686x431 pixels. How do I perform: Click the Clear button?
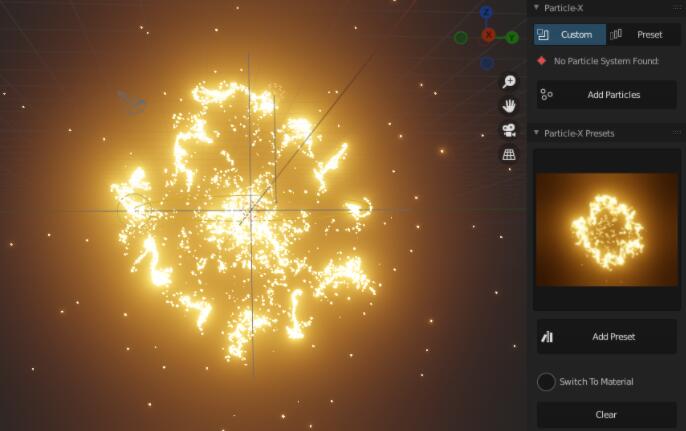click(606, 414)
